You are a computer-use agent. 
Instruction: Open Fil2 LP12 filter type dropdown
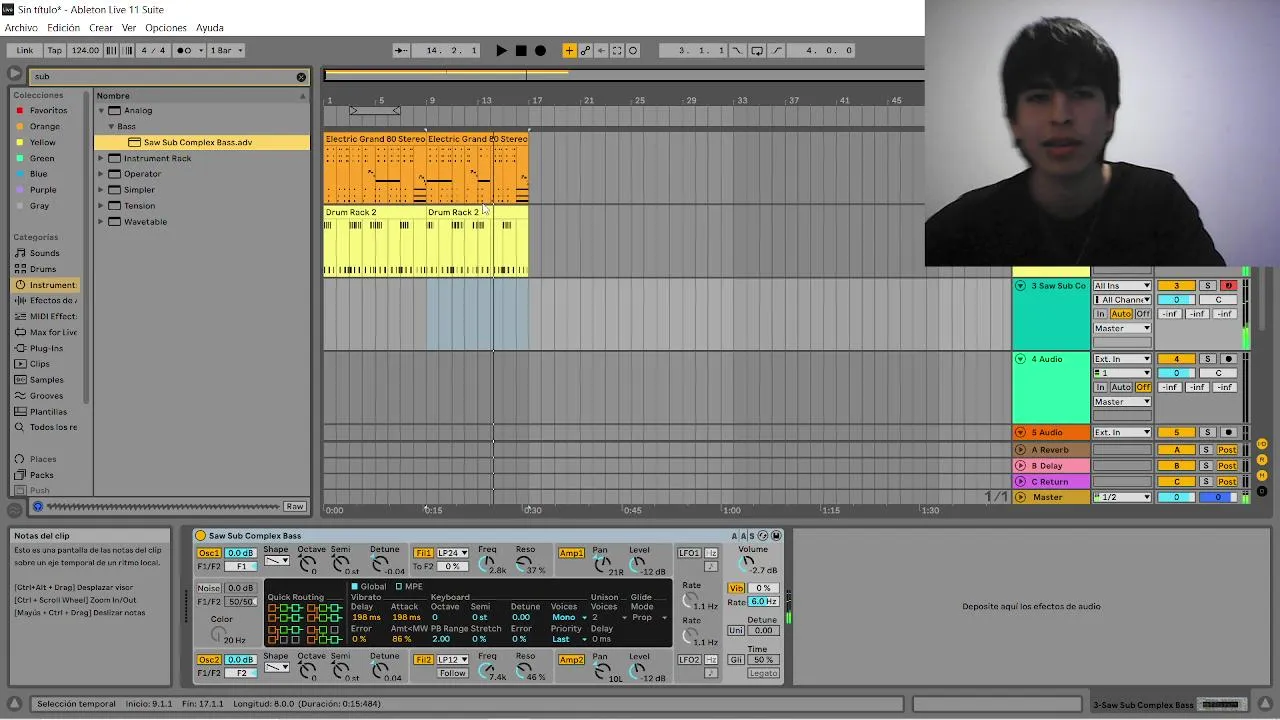[452, 660]
